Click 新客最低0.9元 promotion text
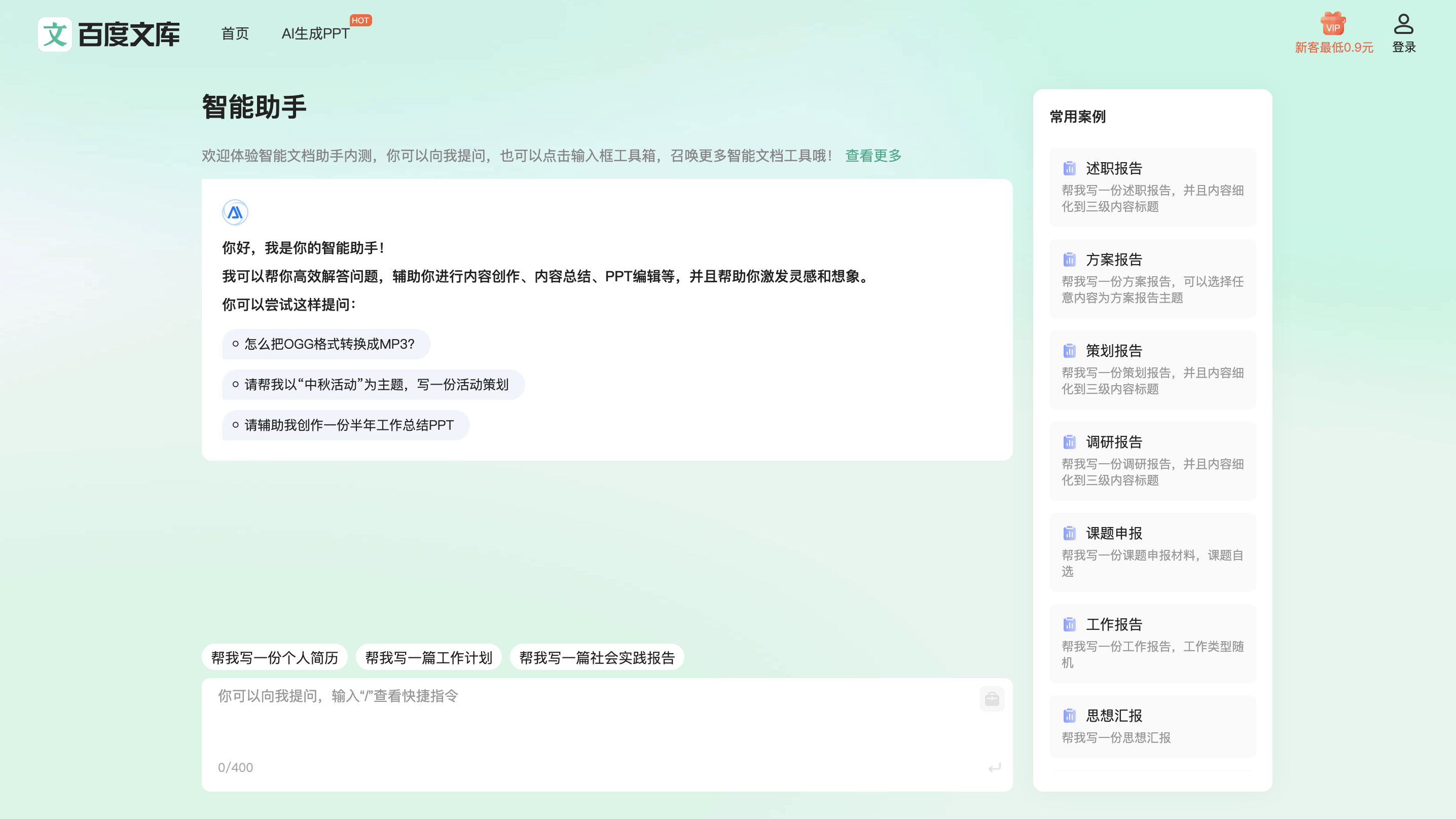Image resolution: width=1456 pixels, height=819 pixels. point(1334,48)
